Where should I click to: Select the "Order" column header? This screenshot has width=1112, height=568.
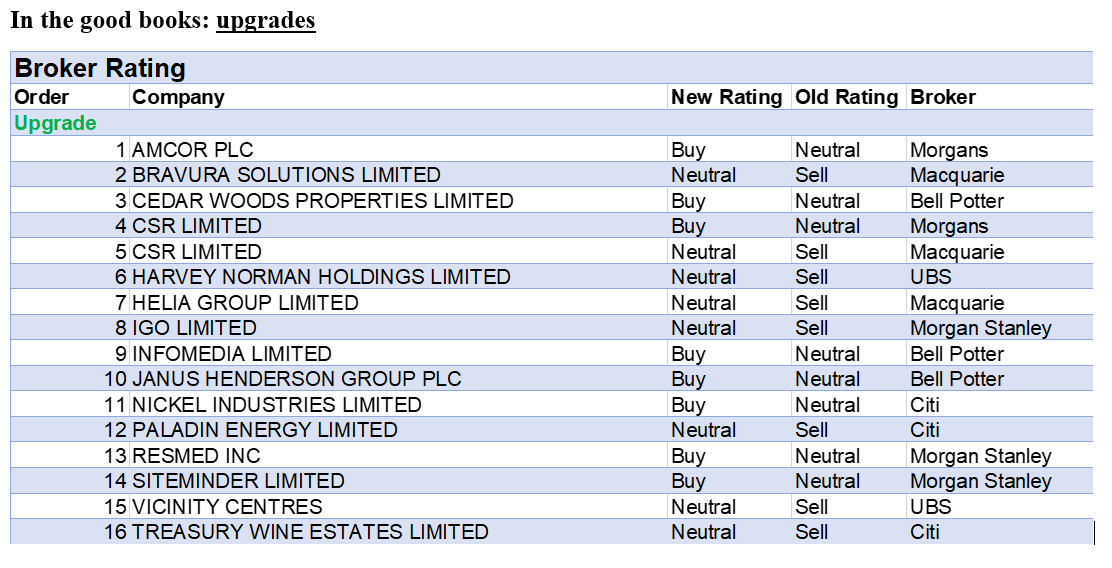coord(42,97)
